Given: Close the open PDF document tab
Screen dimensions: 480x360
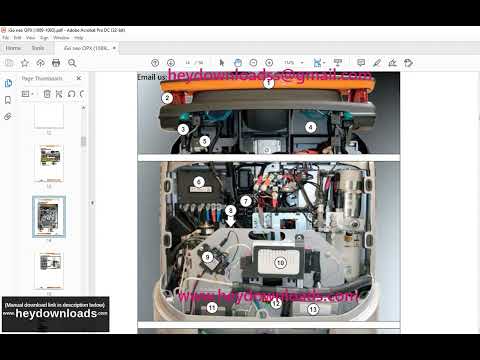Looking at the screenshot, I should click(x=114, y=48).
